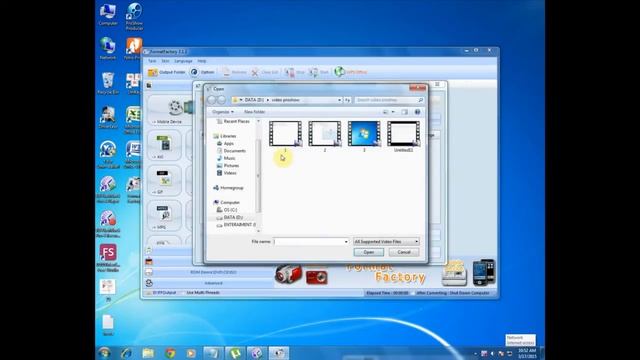Open Option settings in Format Factory toolbar
Viewport: 640px width, 360px height.
tap(202, 72)
